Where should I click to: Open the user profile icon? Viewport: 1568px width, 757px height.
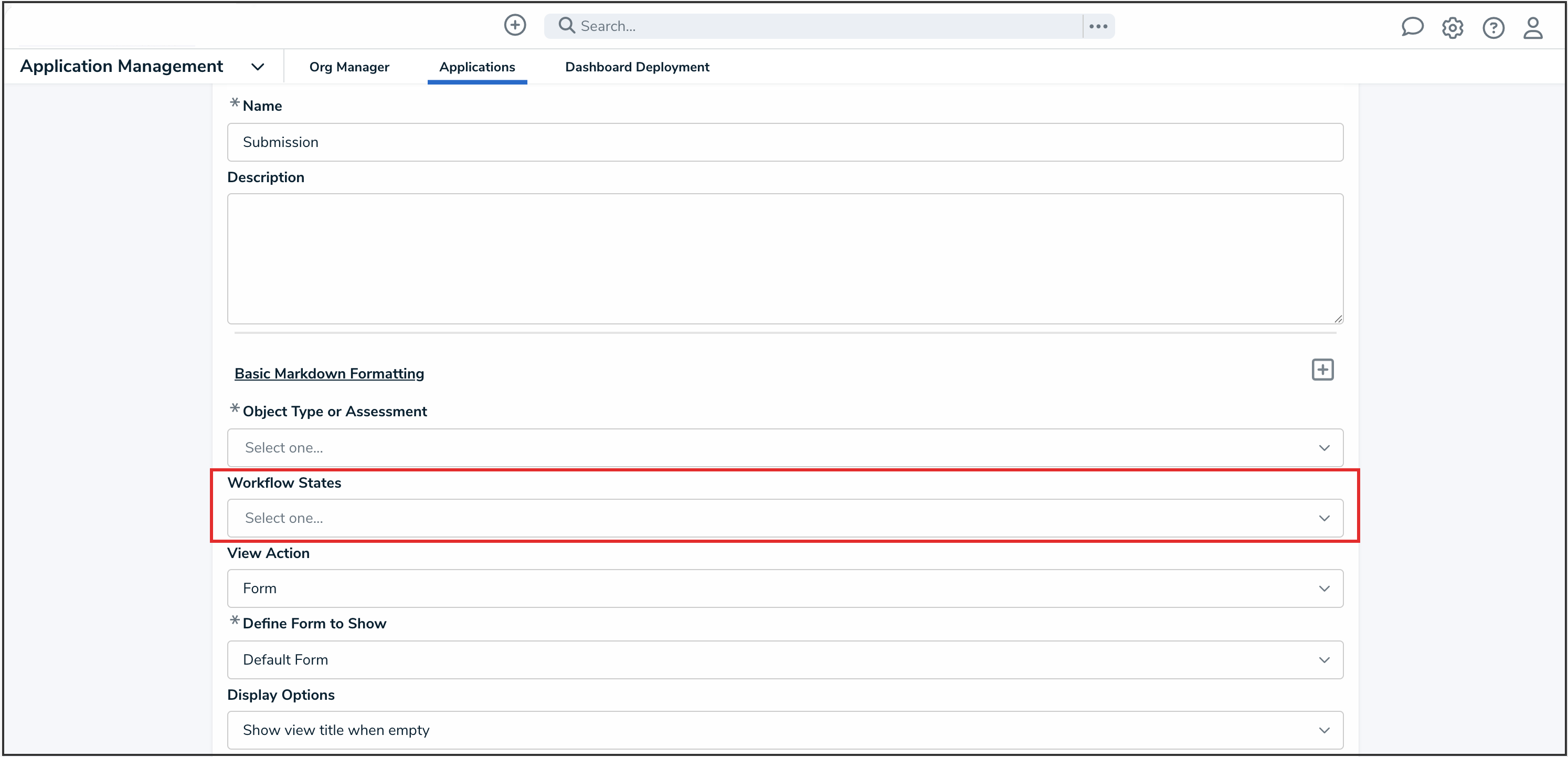pos(1534,28)
